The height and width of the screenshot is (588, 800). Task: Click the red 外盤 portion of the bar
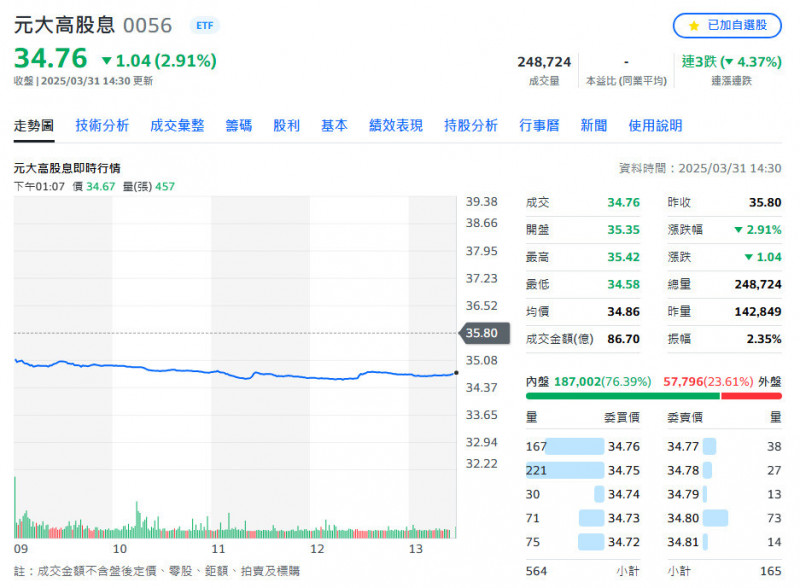pyautogui.click(x=751, y=396)
